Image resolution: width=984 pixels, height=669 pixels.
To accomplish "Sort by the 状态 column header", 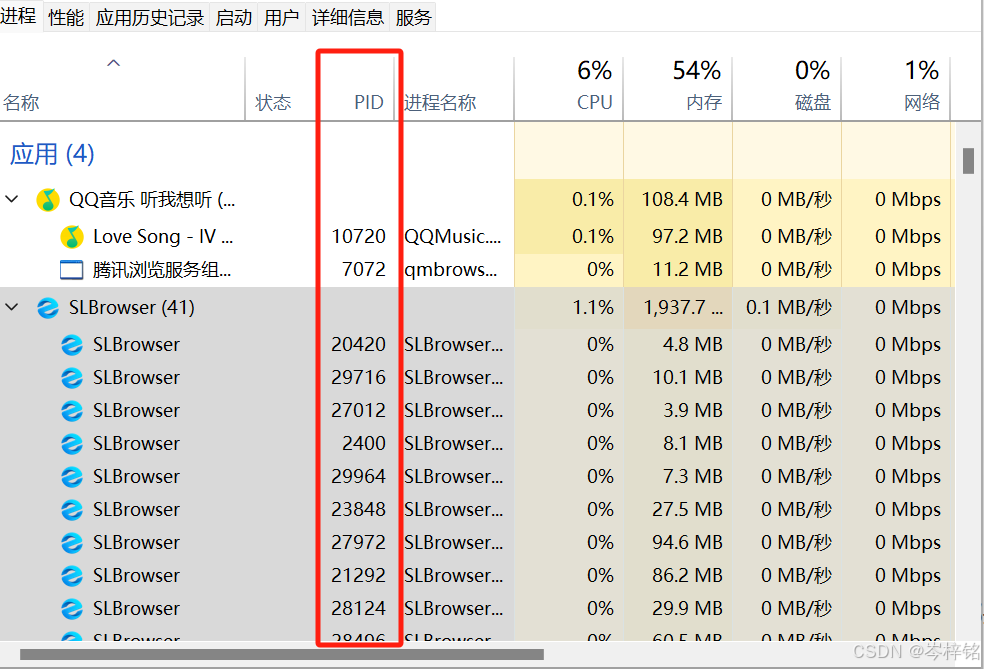I will [281, 88].
